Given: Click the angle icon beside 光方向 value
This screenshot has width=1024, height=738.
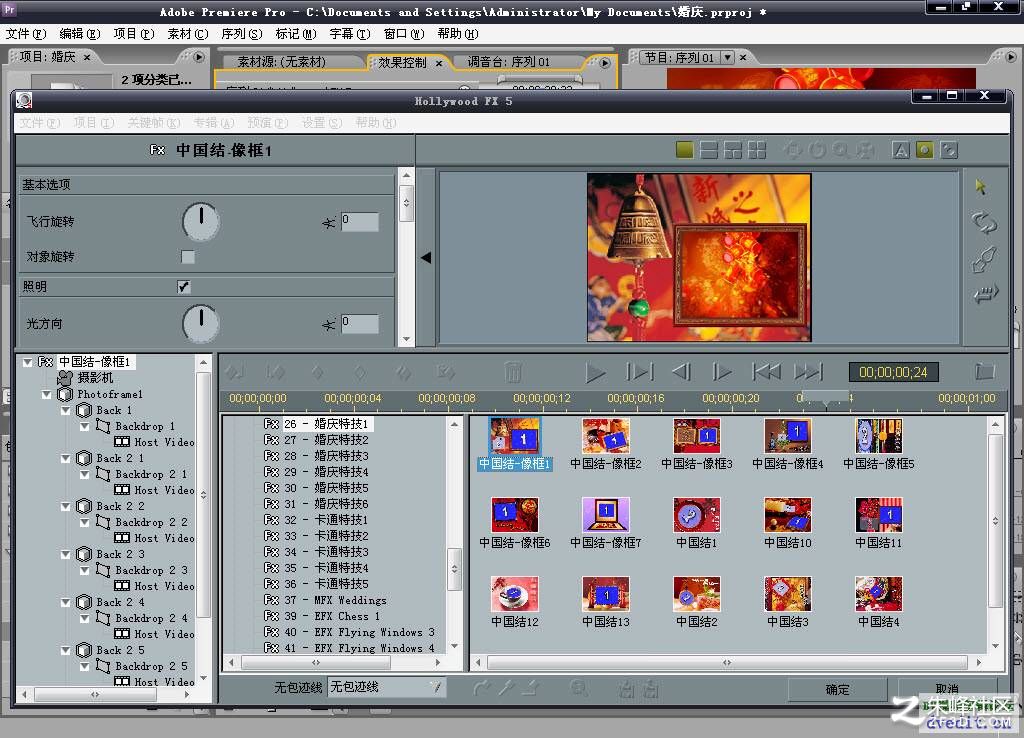Looking at the screenshot, I should point(328,325).
